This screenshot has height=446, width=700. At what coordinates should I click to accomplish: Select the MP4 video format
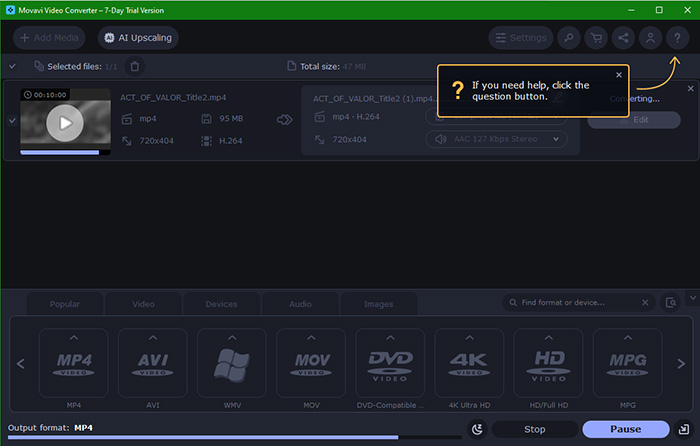tap(74, 363)
